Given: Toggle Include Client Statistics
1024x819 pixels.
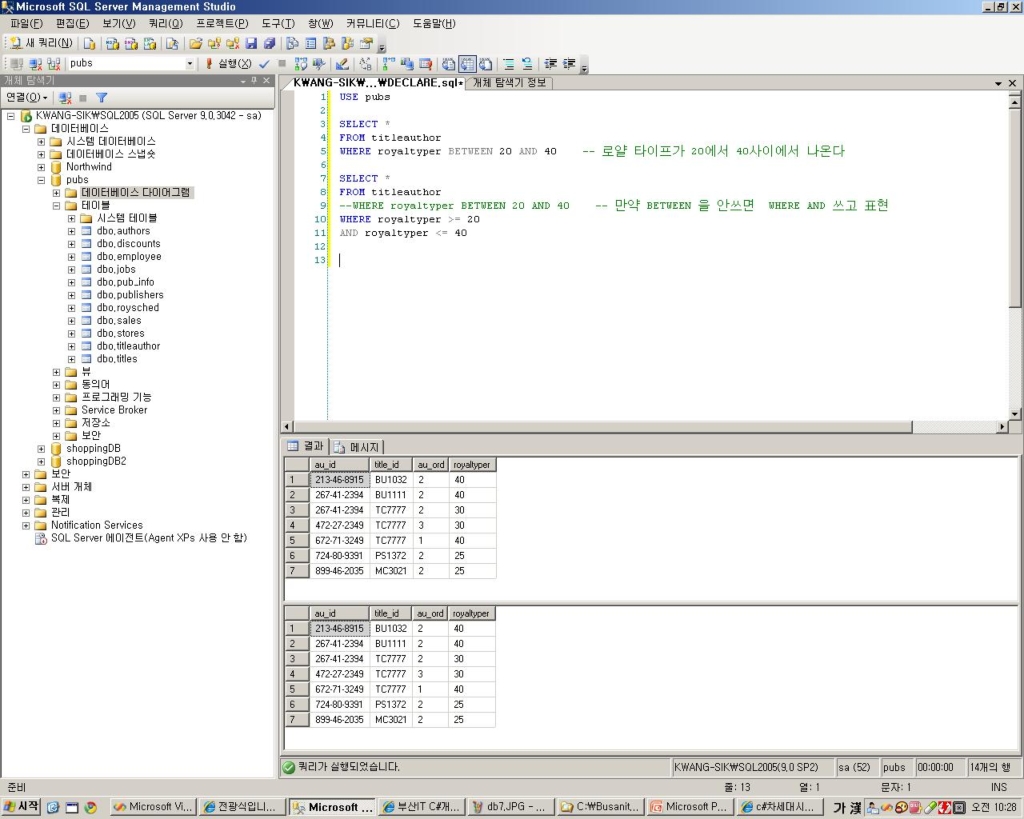Looking at the screenshot, I should pos(407,63).
